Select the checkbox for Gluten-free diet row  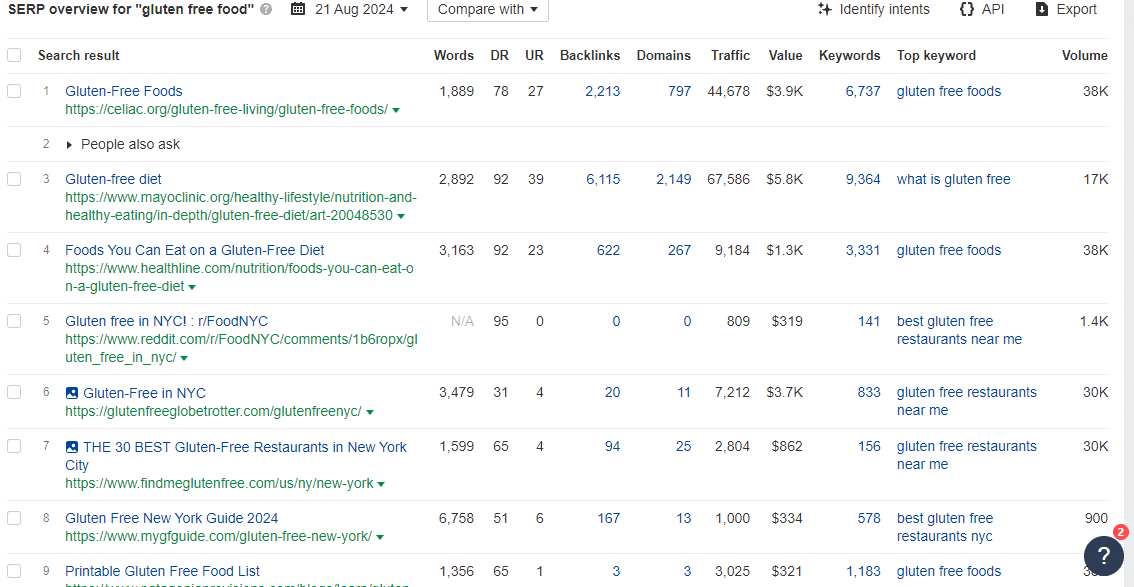(14, 179)
